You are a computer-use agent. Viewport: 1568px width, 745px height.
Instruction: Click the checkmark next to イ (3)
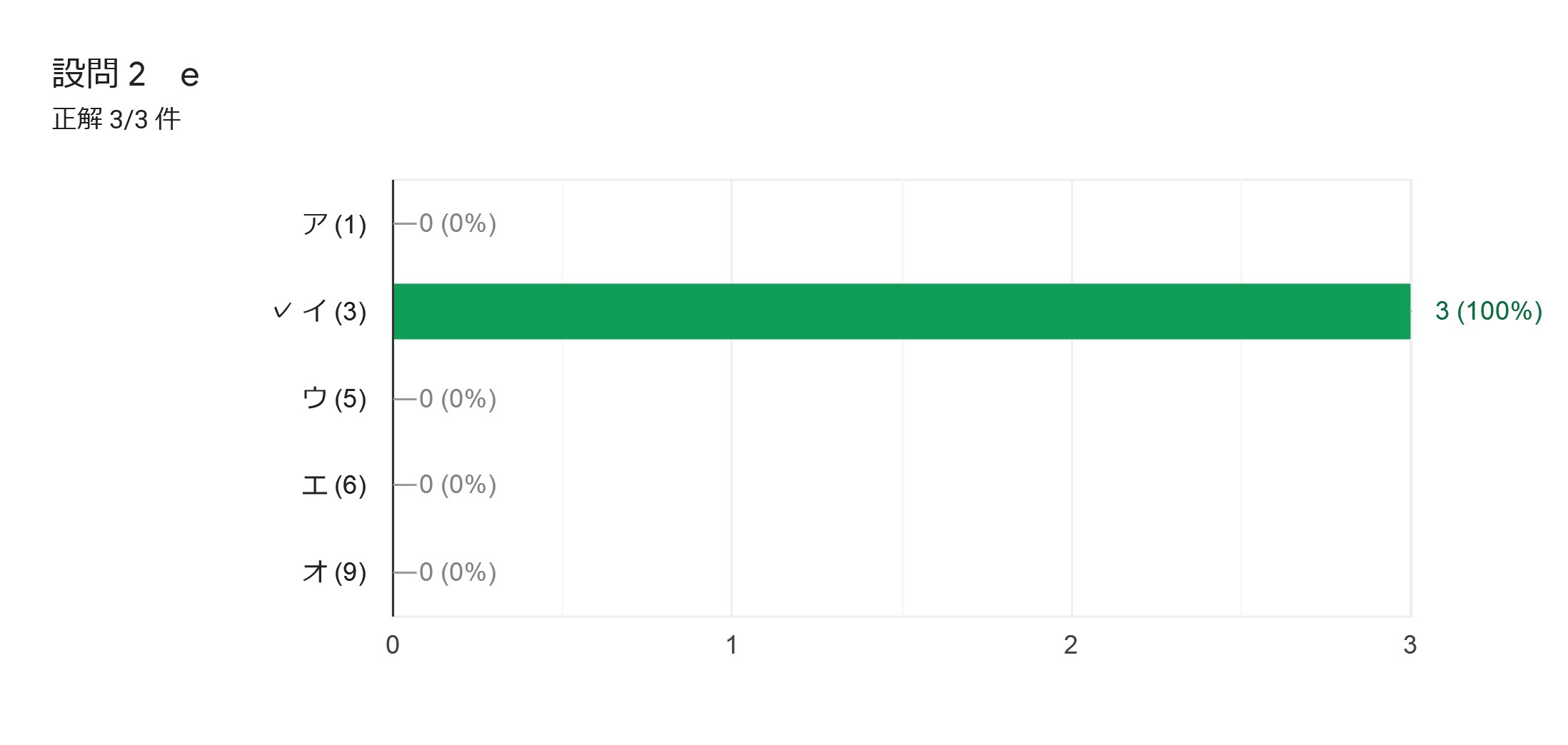click(283, 310)
